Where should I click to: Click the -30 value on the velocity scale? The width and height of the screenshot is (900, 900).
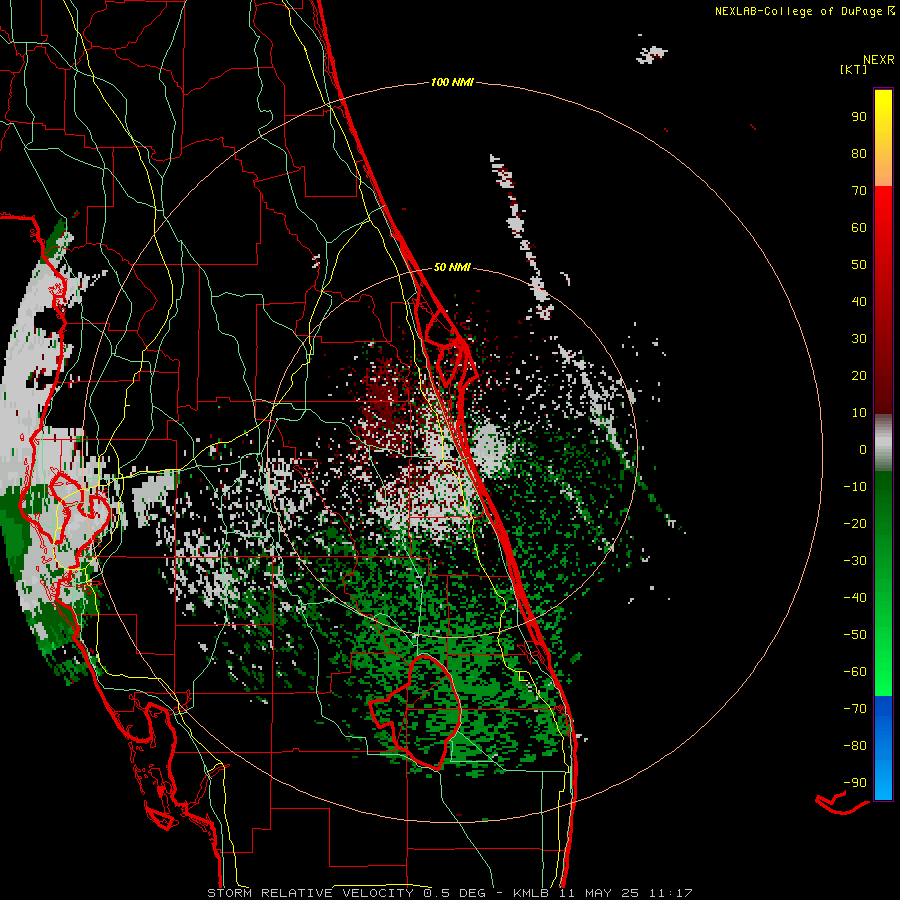[x=855, y=561]
